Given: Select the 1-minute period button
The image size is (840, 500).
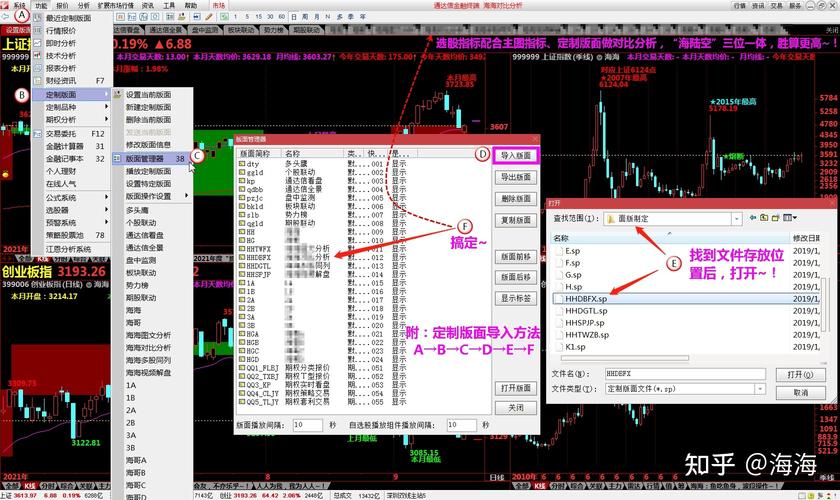Looking at the screenshot, I should 236,17.
